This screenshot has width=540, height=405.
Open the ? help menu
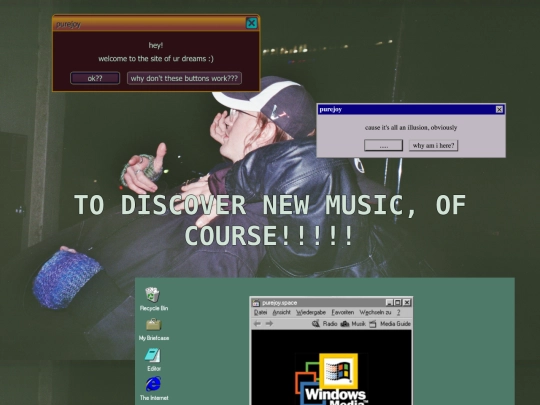pos(398,312)
